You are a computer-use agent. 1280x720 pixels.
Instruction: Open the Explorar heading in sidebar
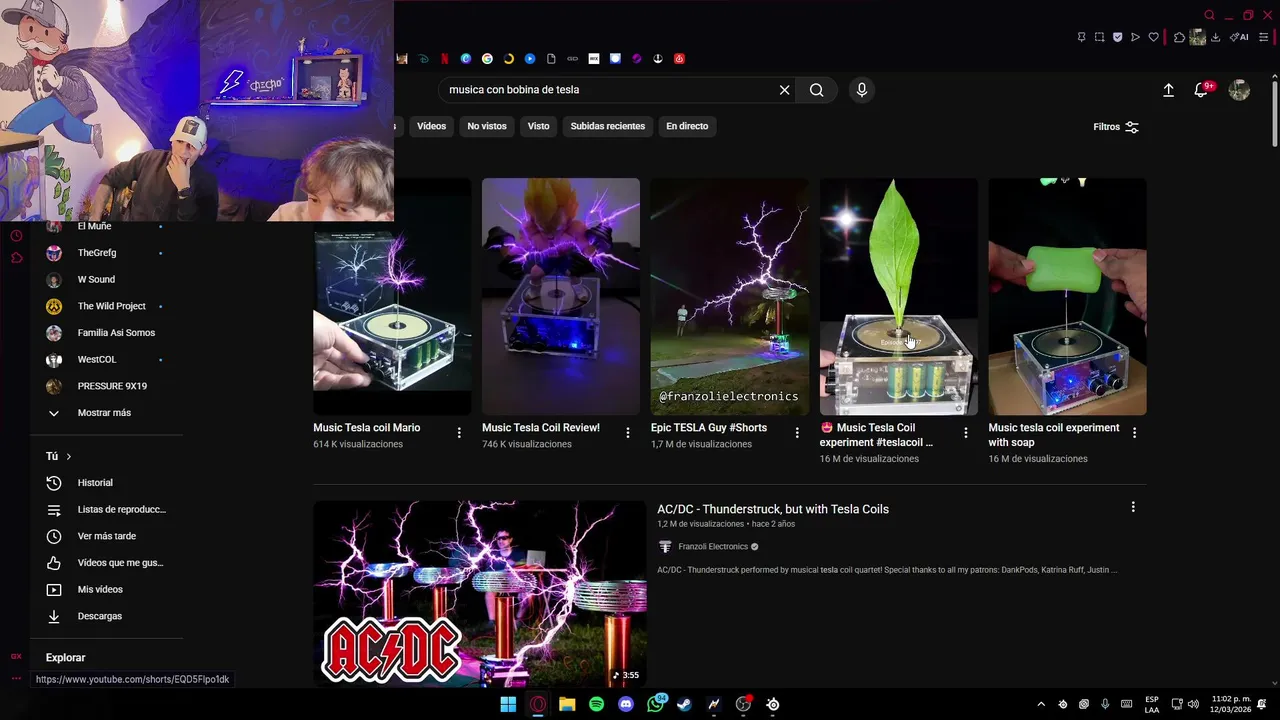point(65,658)
